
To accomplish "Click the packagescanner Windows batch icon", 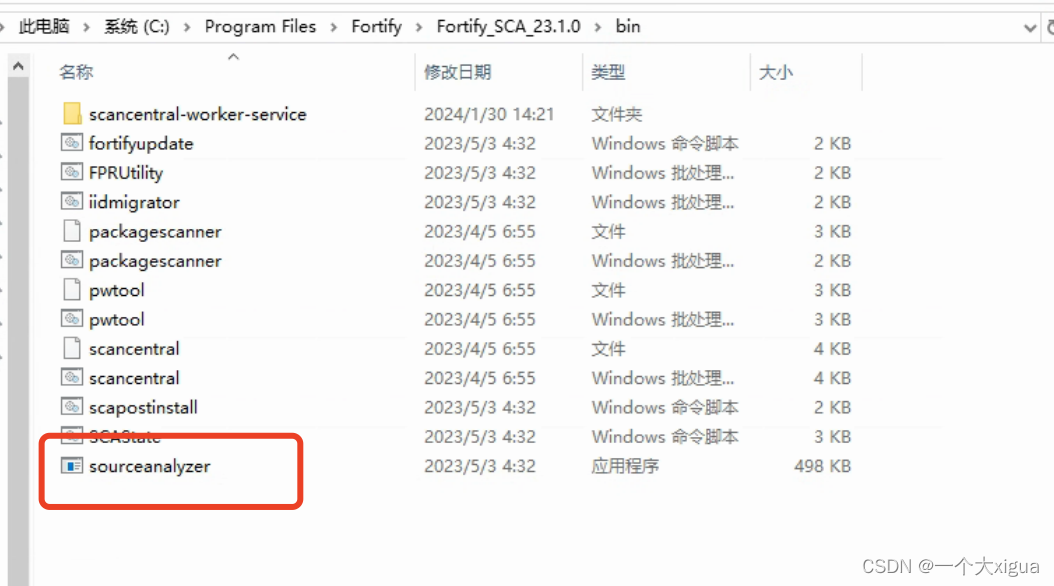I will pos(70,260).
